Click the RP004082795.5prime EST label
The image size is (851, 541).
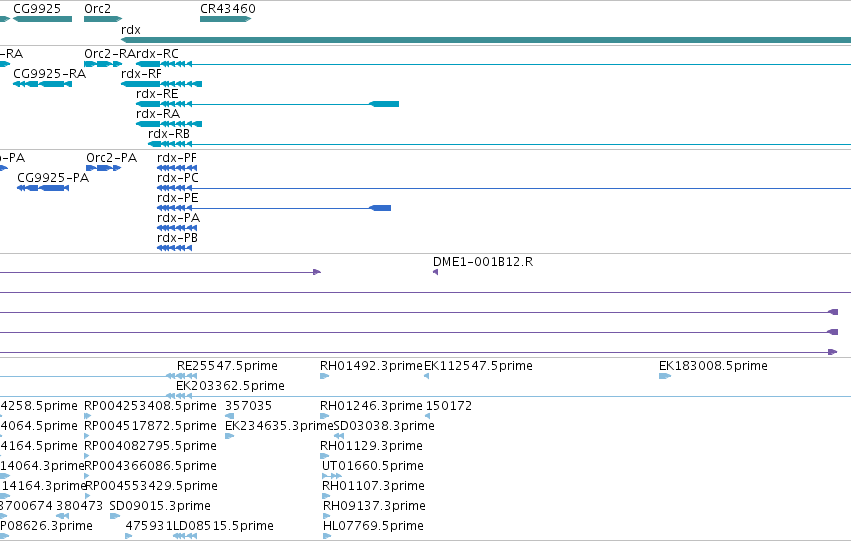coord(150,446)
